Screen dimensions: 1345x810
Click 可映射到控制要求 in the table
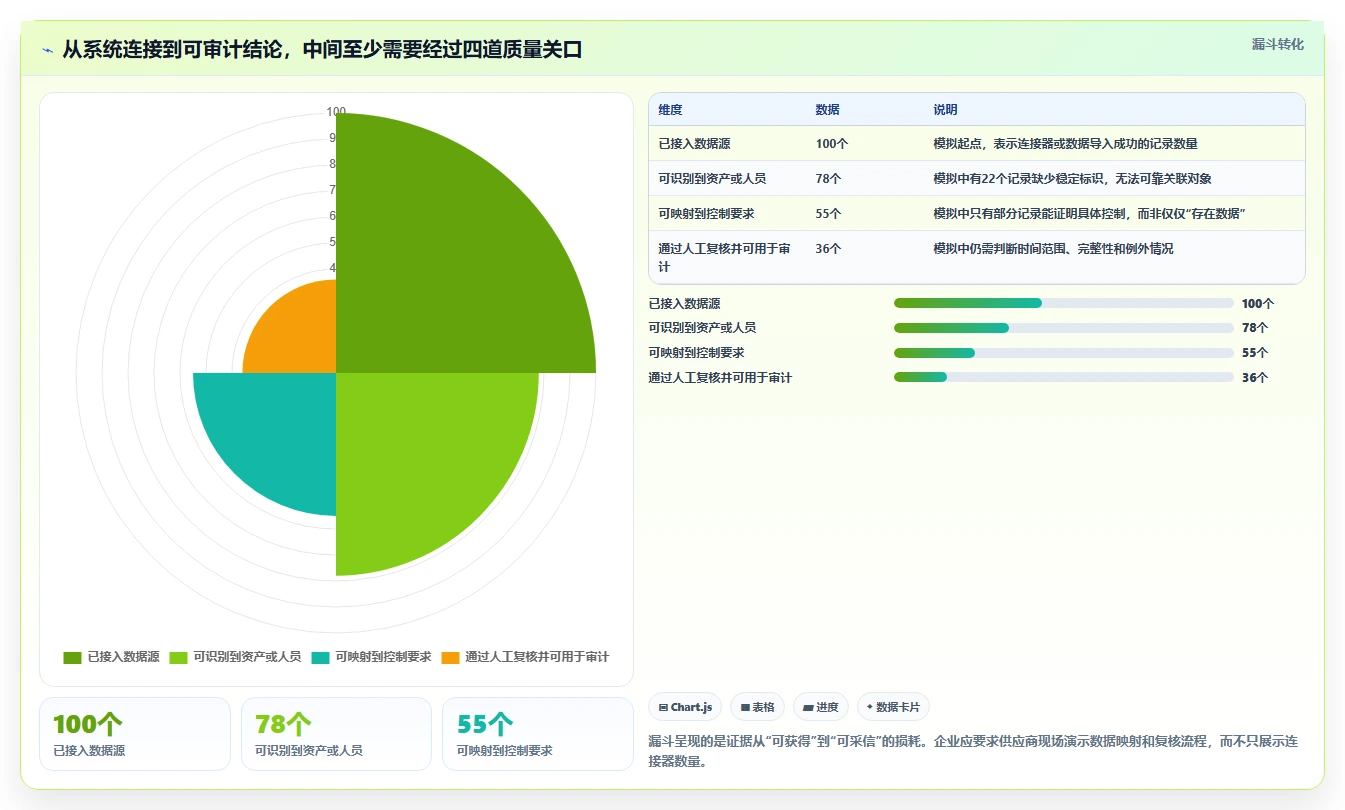coord(706,214)
